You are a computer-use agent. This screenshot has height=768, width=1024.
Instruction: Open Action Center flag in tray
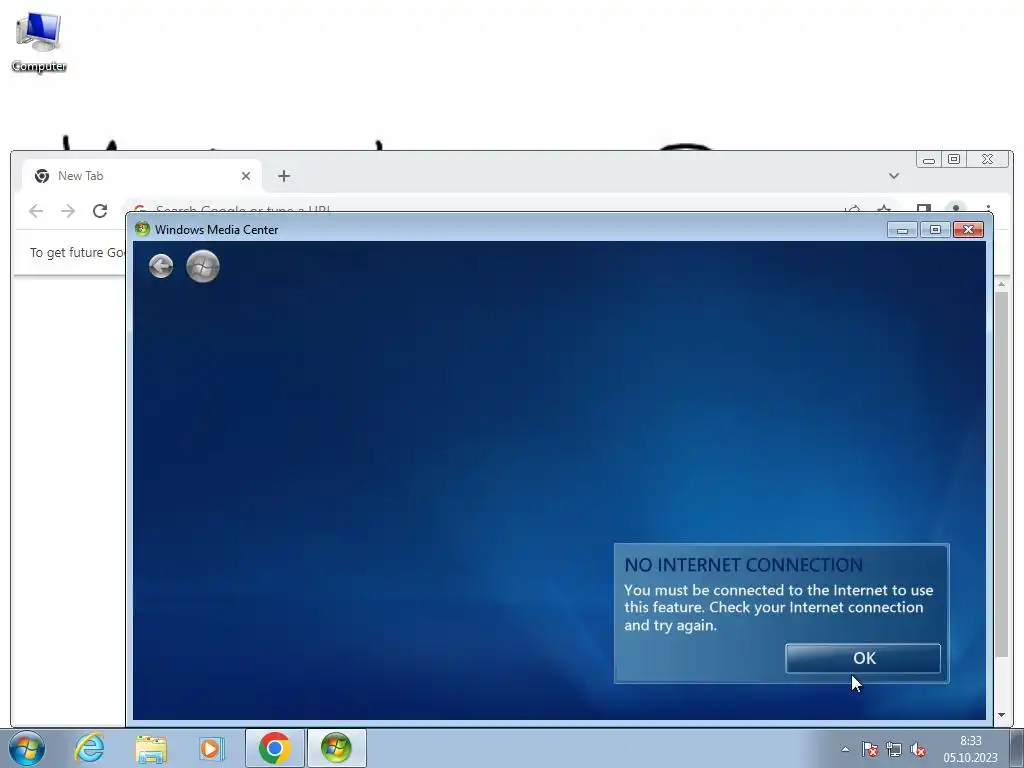869,749
